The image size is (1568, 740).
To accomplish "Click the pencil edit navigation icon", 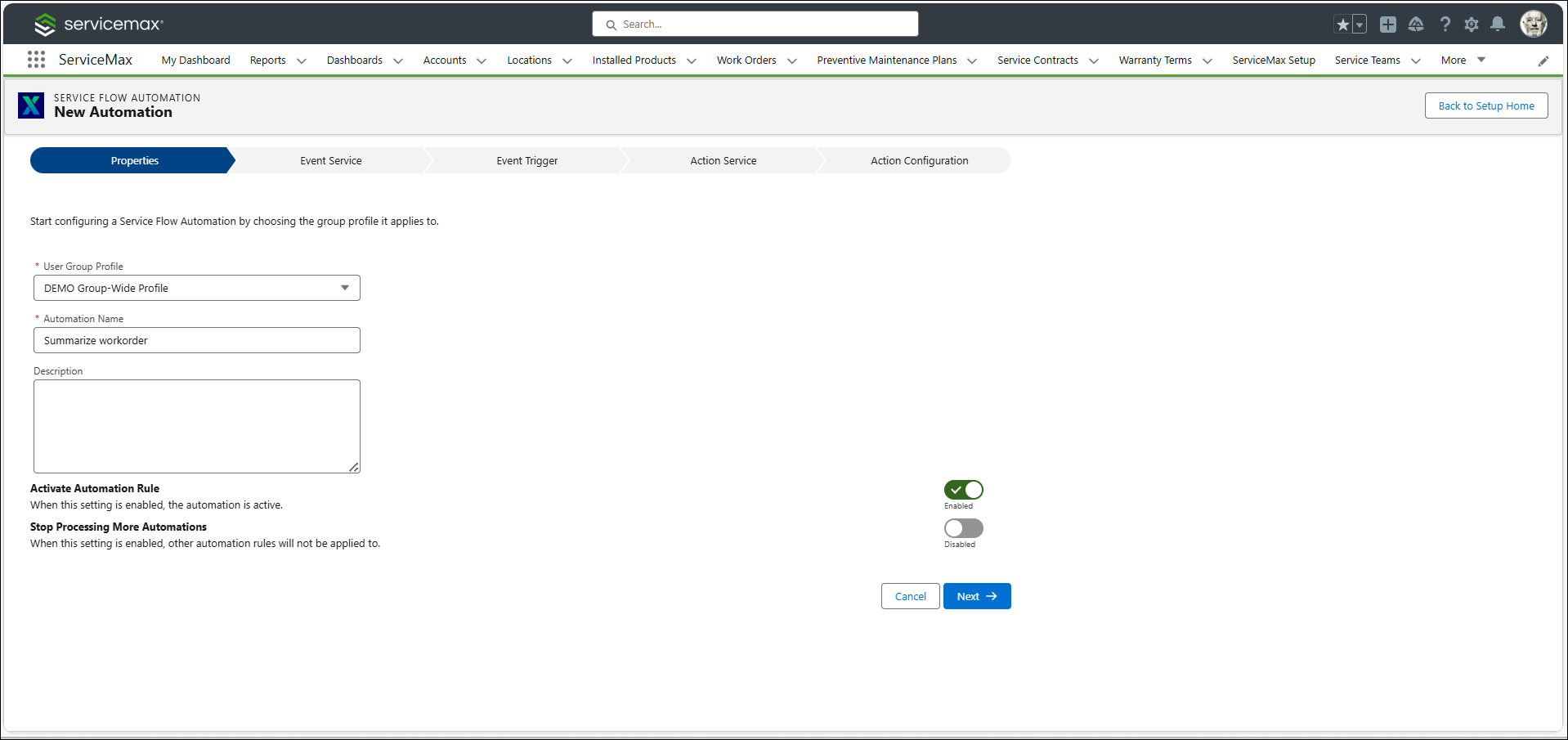I will [x=1543, y=61].
